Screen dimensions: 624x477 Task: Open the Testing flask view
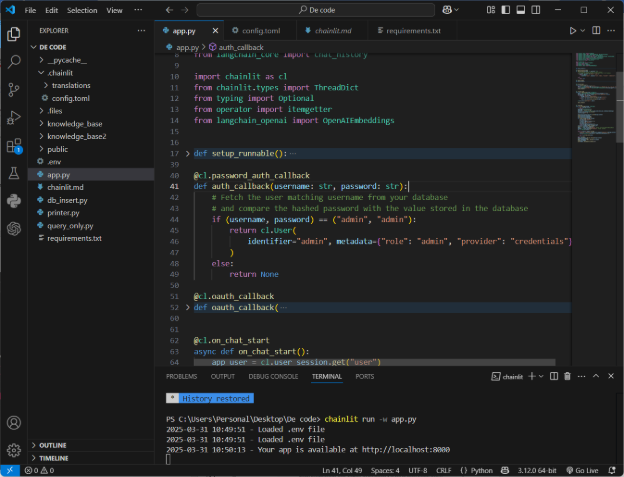coord(14,173)
